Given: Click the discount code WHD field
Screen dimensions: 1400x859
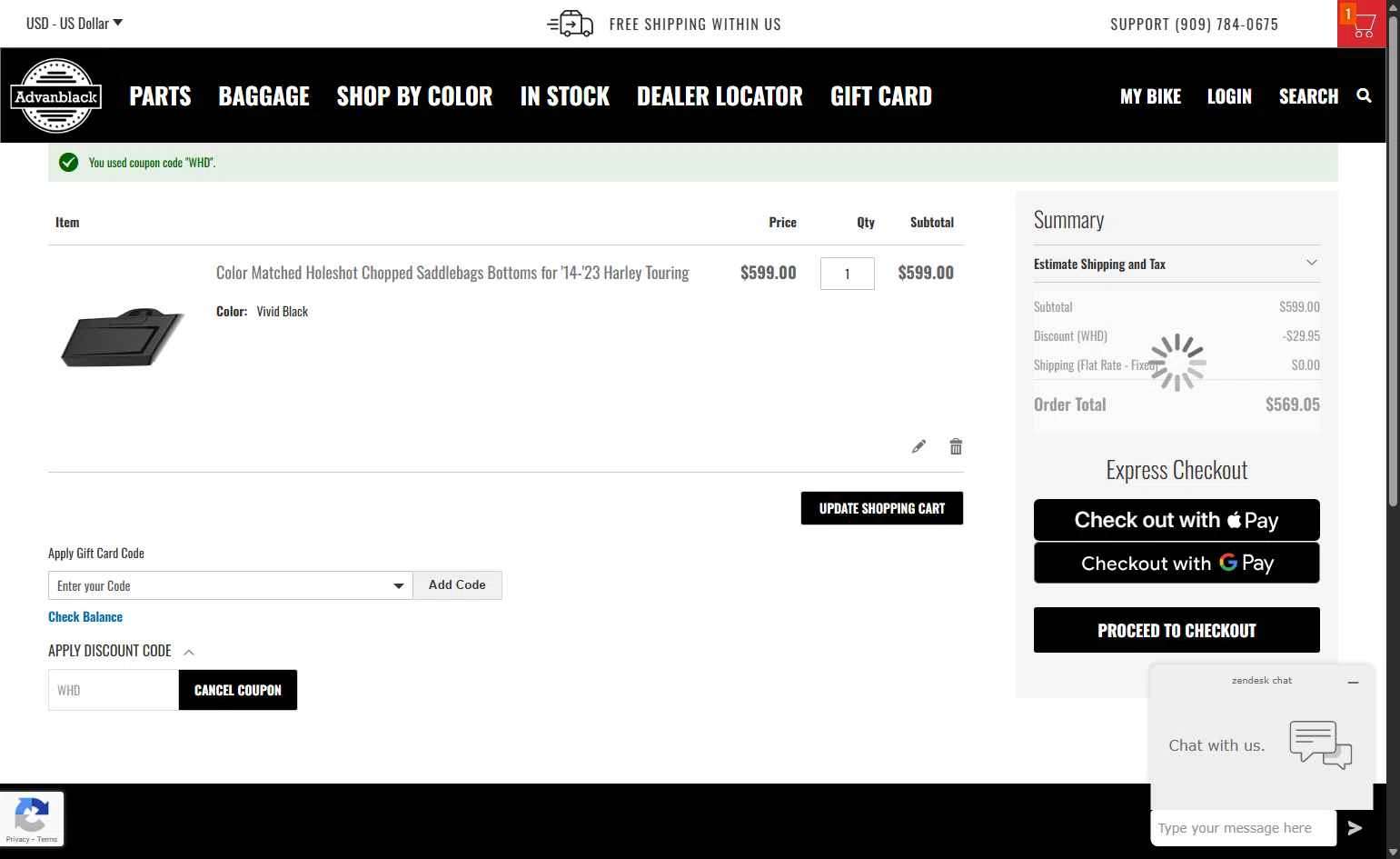Looking at the screenshot, I should [x=114, y=690].
